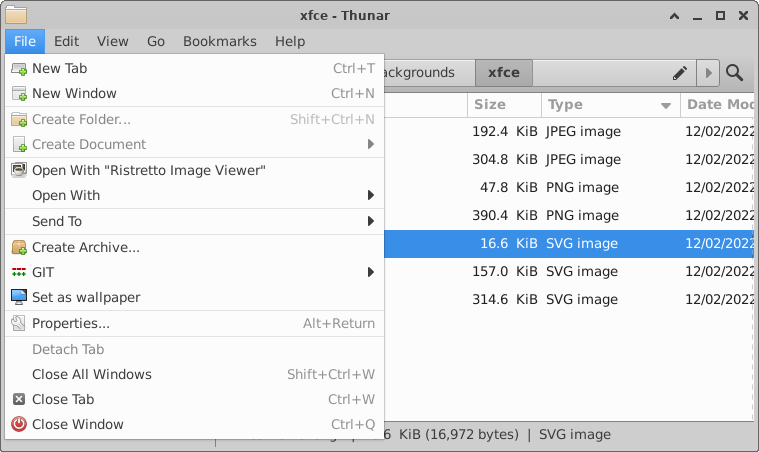Click the GIT colored dots icon

click(19, 272)
